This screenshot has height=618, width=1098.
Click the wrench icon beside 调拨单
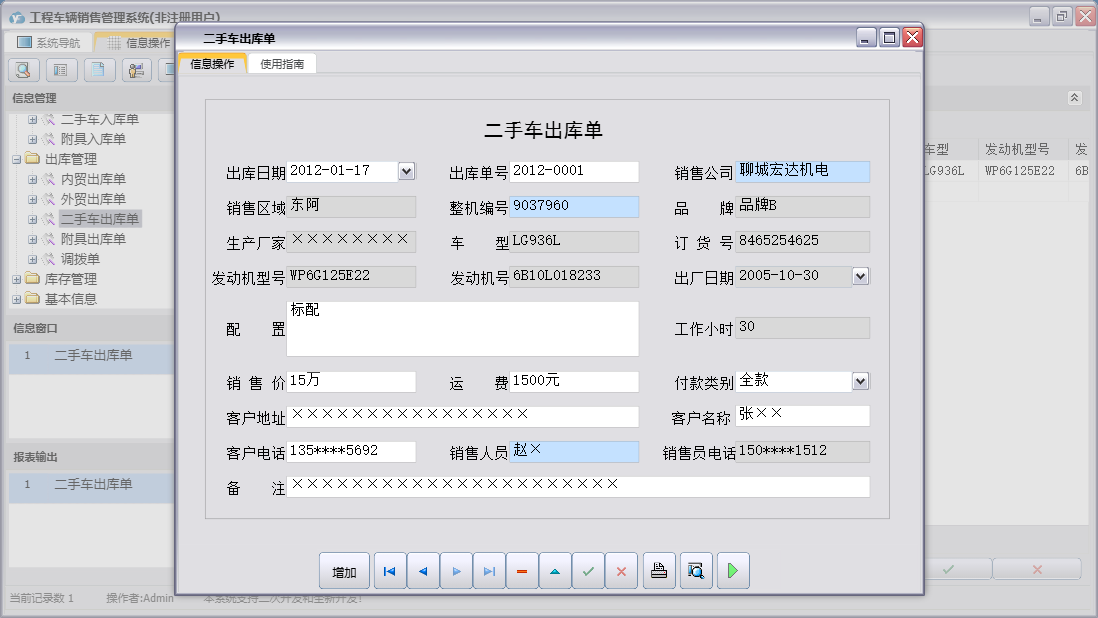coord(48,259)
